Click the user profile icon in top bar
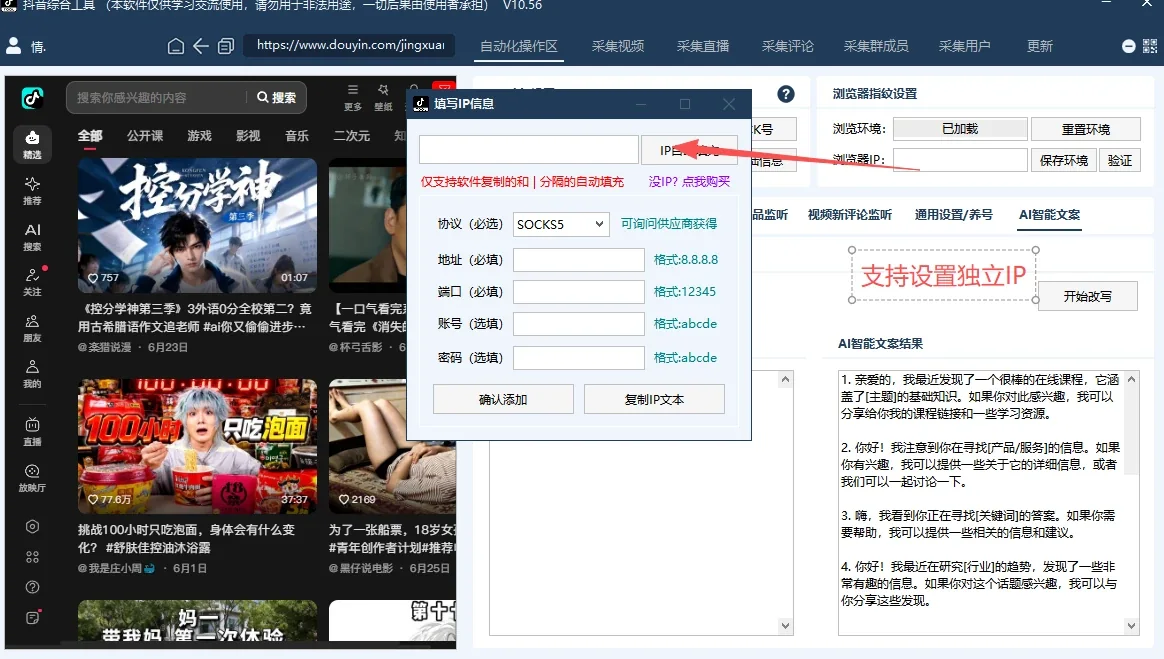Screen dimensions: 1164x659 13,46
